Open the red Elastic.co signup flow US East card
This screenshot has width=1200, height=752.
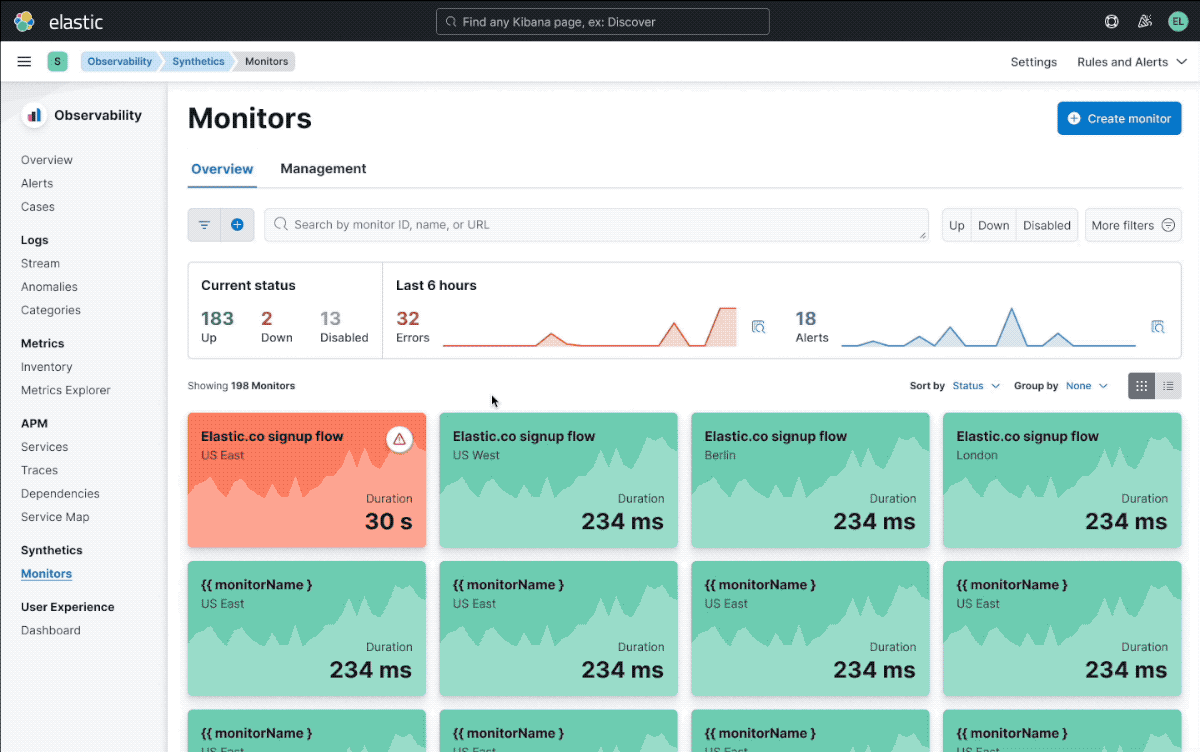tap(307, 480)
